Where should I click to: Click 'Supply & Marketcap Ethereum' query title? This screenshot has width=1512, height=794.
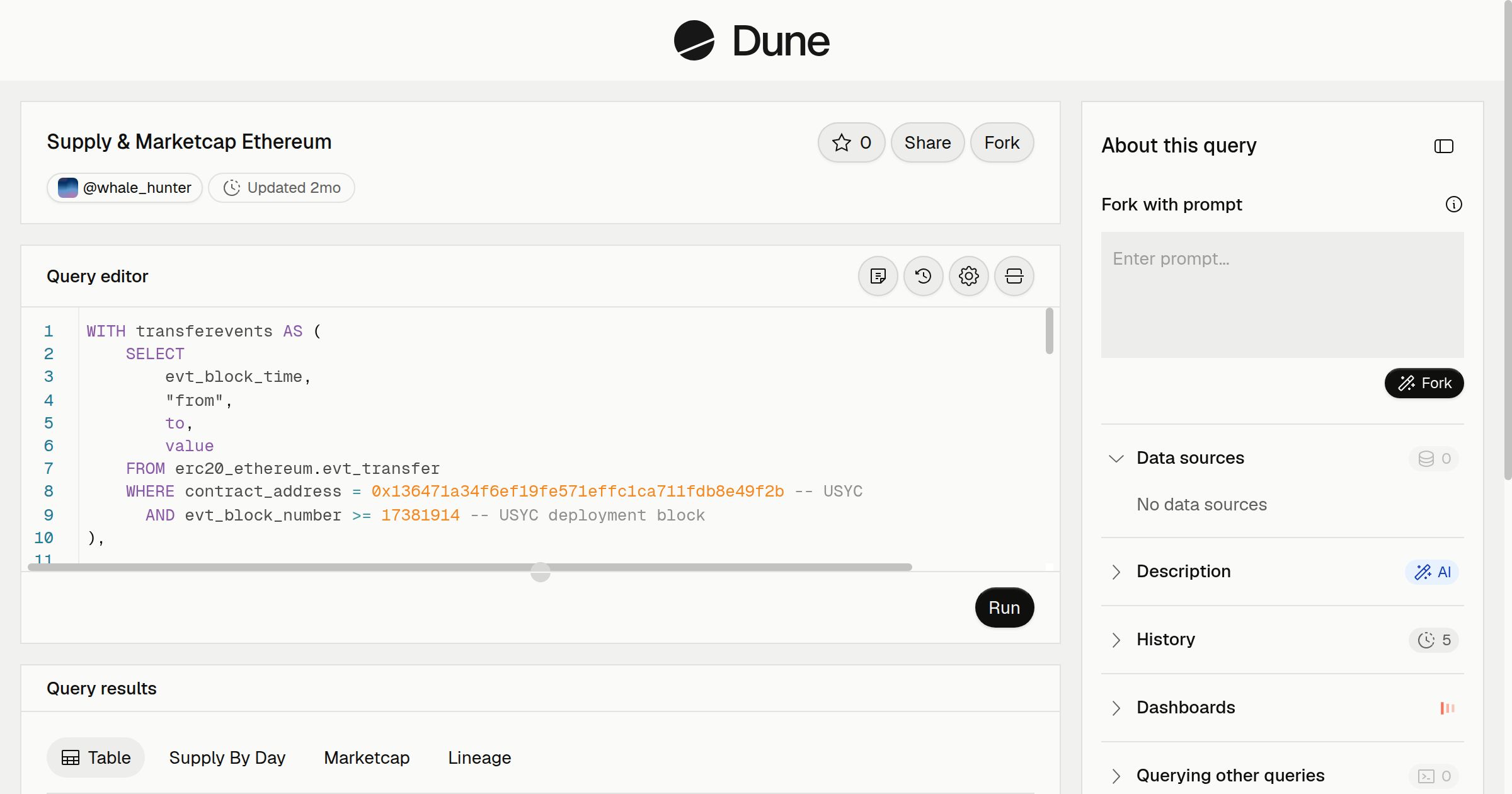click(189, 142)
